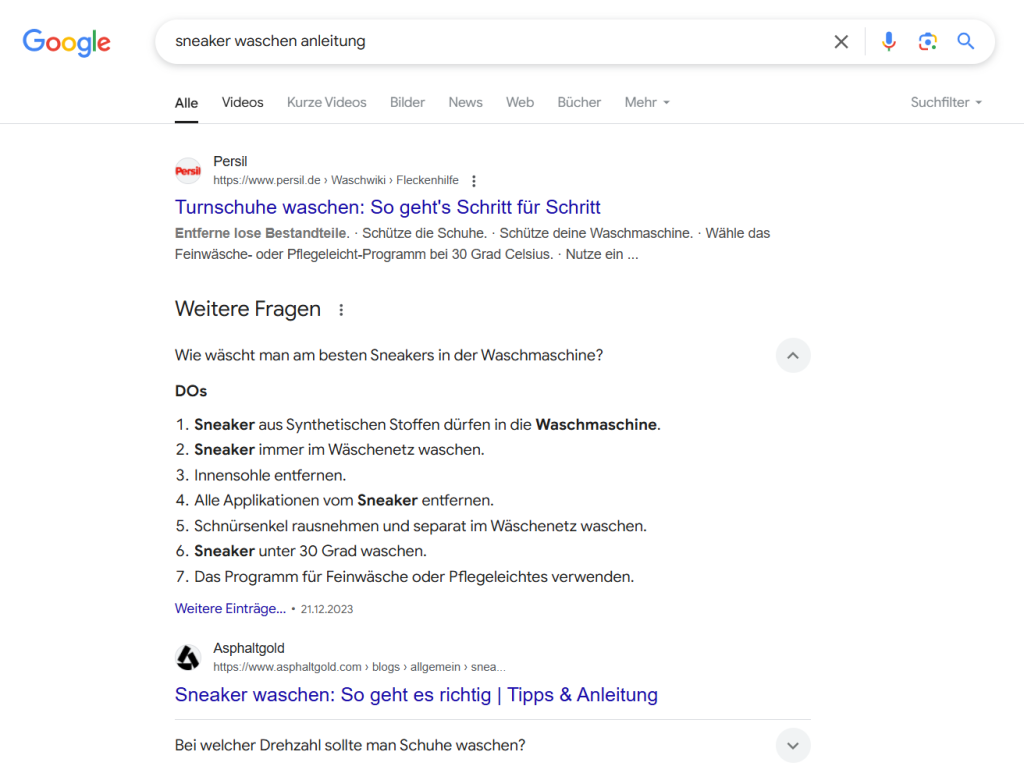Switch to the Bilder tab
1024x766 pixels.
407,102
